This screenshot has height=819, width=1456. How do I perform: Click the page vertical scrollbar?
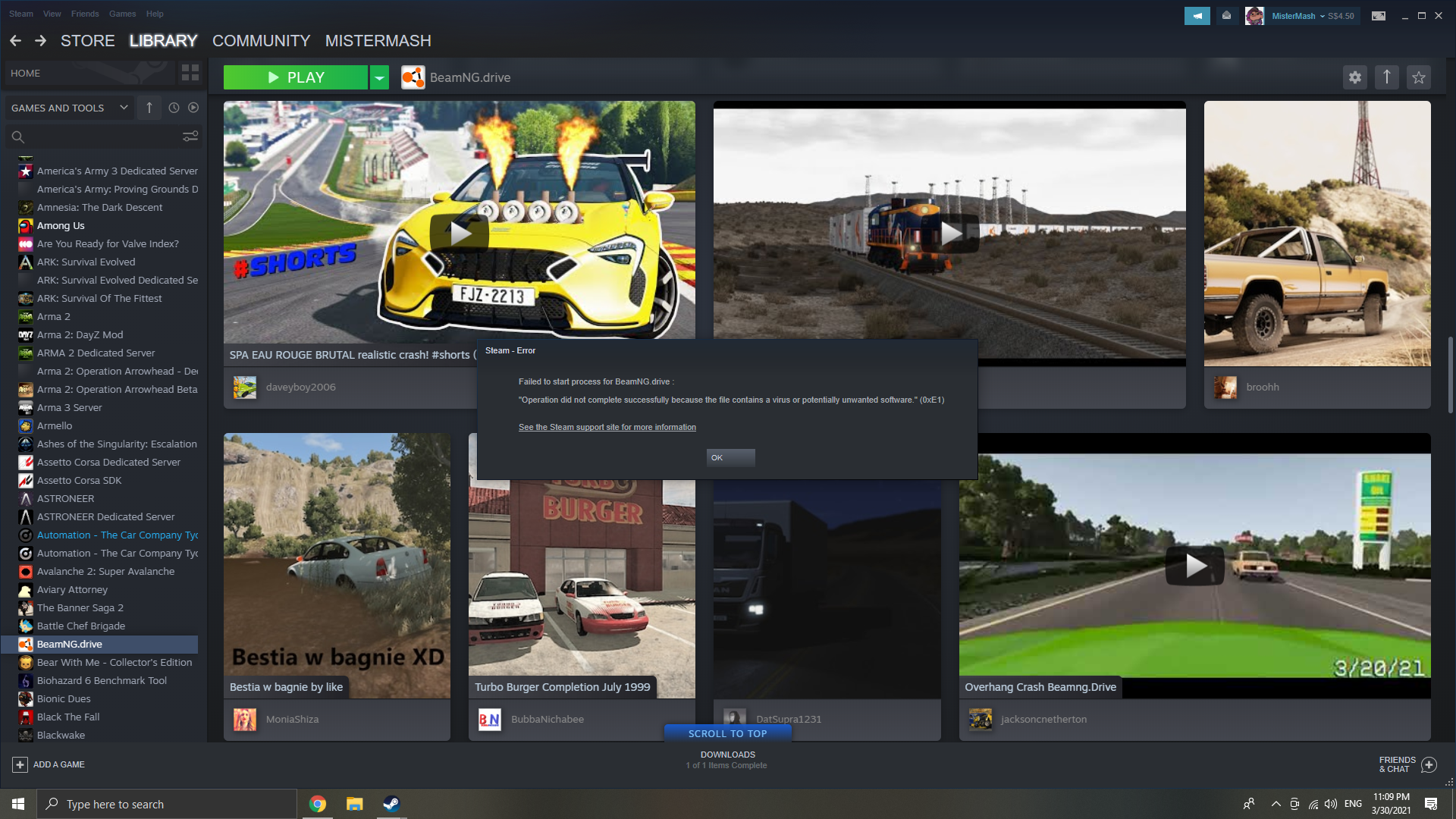(1450, 375)
